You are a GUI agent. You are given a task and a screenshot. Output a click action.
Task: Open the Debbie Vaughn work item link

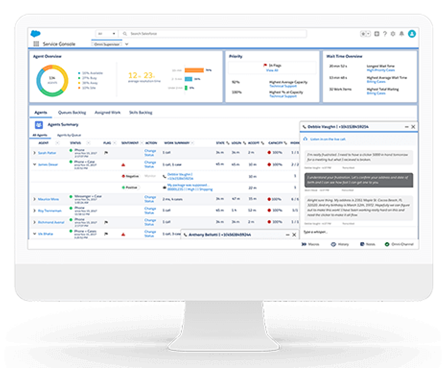[180, 176]
